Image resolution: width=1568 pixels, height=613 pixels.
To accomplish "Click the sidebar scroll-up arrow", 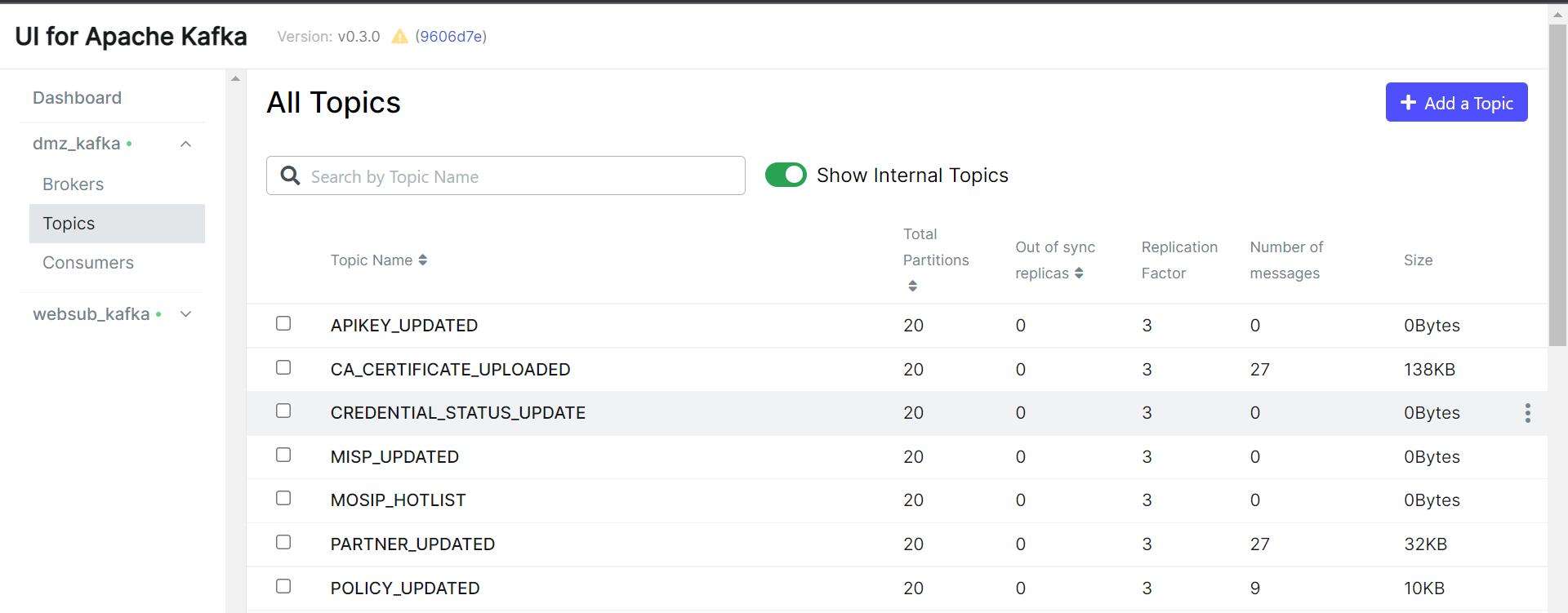I will (x=236, y=78).
